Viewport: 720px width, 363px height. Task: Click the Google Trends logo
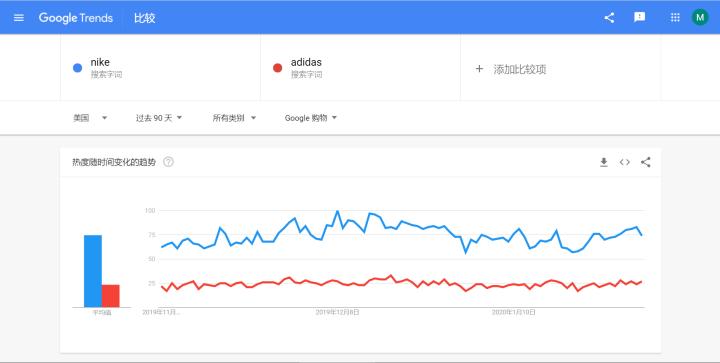click(76, 18)
